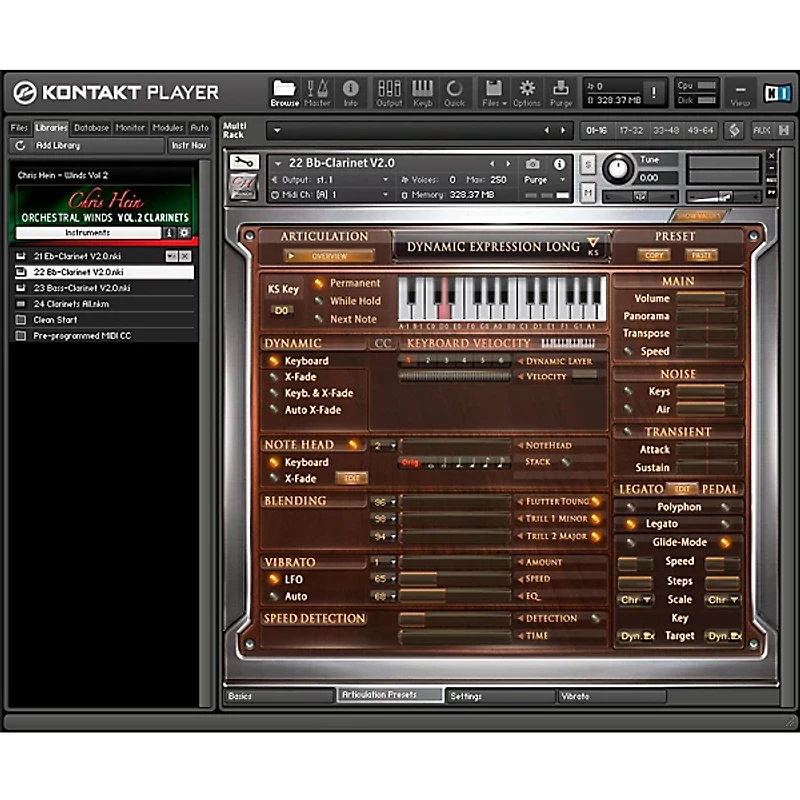This screenshot has height=800, width=800.
Task: Click the refresh libraries icon
Action: point(20,145)
